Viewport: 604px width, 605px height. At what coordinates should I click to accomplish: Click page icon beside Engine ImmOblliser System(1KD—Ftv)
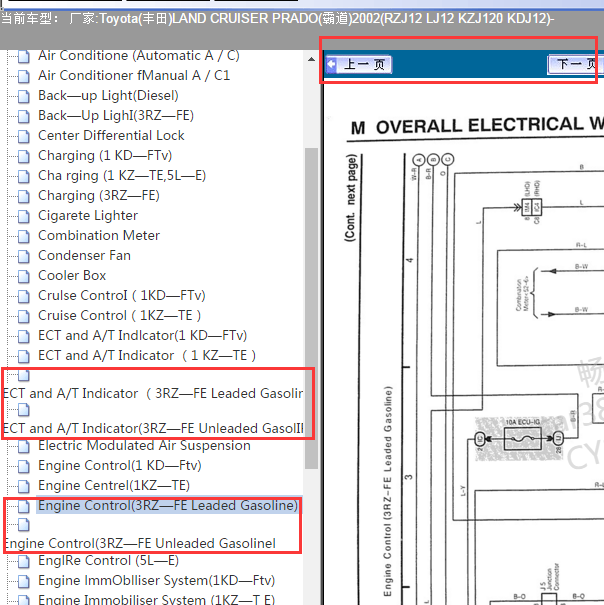coord(24,581)
